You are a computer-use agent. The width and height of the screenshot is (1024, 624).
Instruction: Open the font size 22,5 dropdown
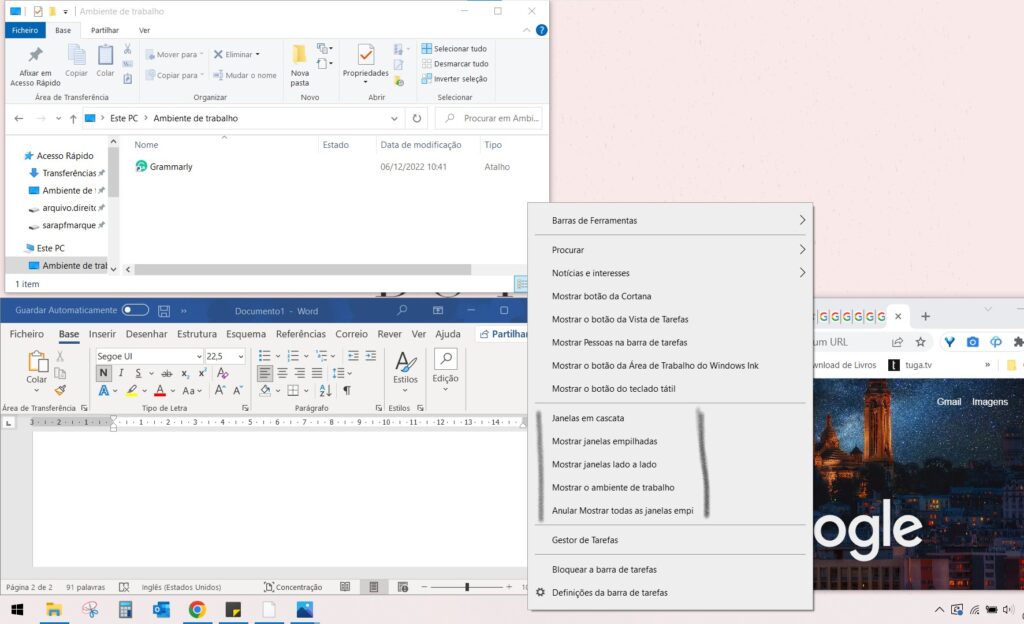click(240, 356)
